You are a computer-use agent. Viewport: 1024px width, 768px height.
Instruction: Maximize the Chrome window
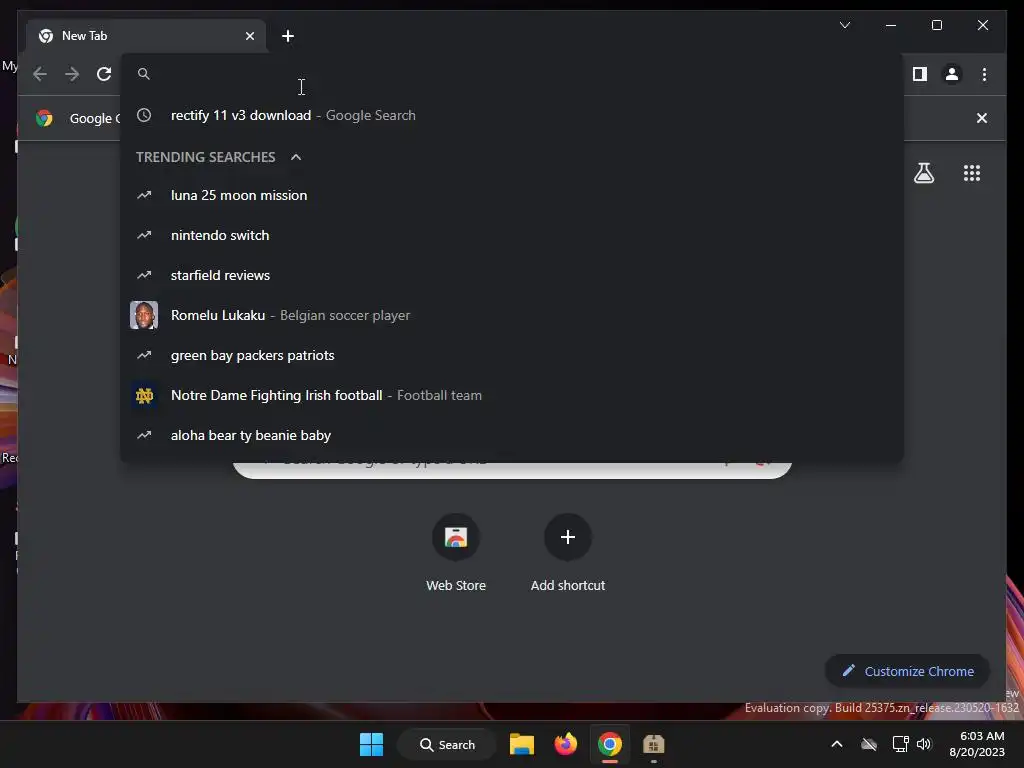point(936,25)
